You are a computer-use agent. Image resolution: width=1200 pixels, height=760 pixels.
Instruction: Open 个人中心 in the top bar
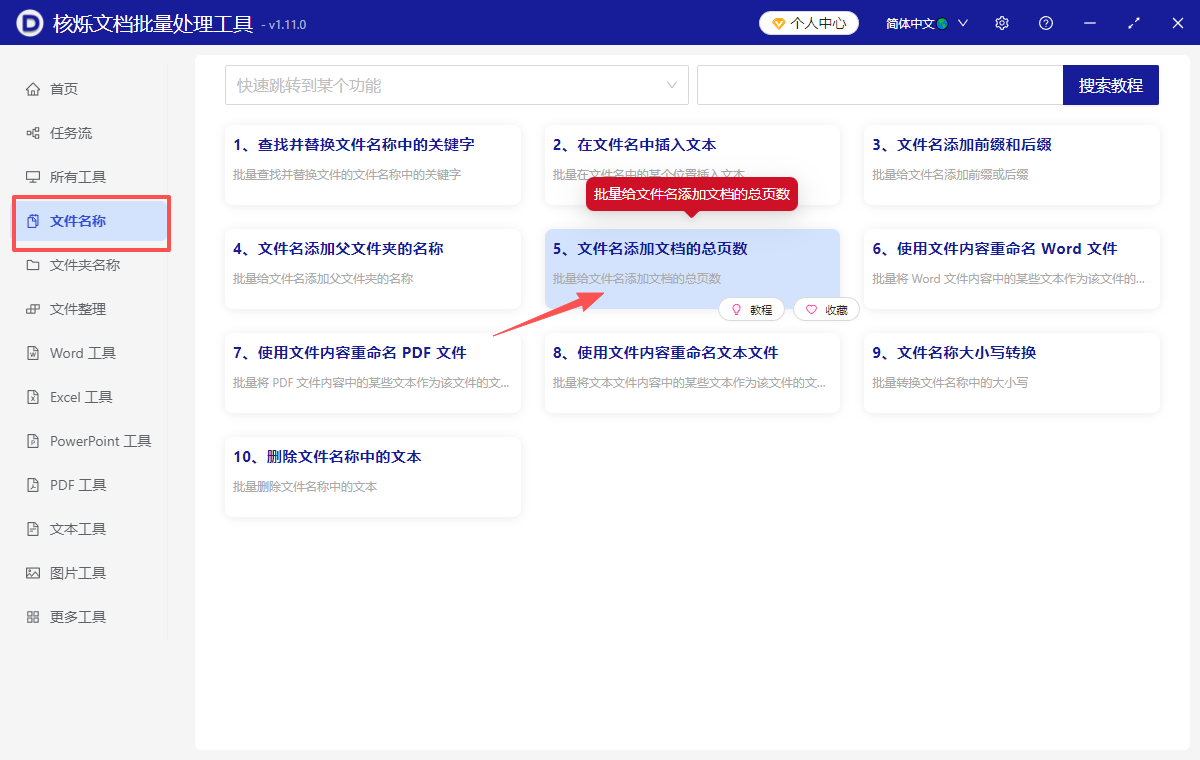(x=808, y=22)
